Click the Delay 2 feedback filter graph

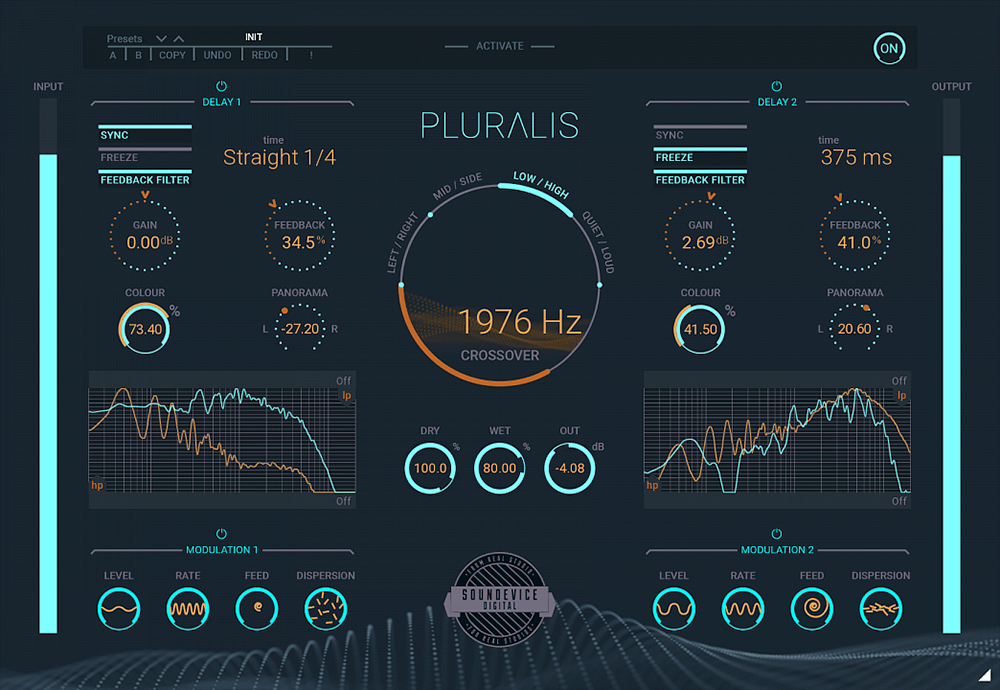777,439
